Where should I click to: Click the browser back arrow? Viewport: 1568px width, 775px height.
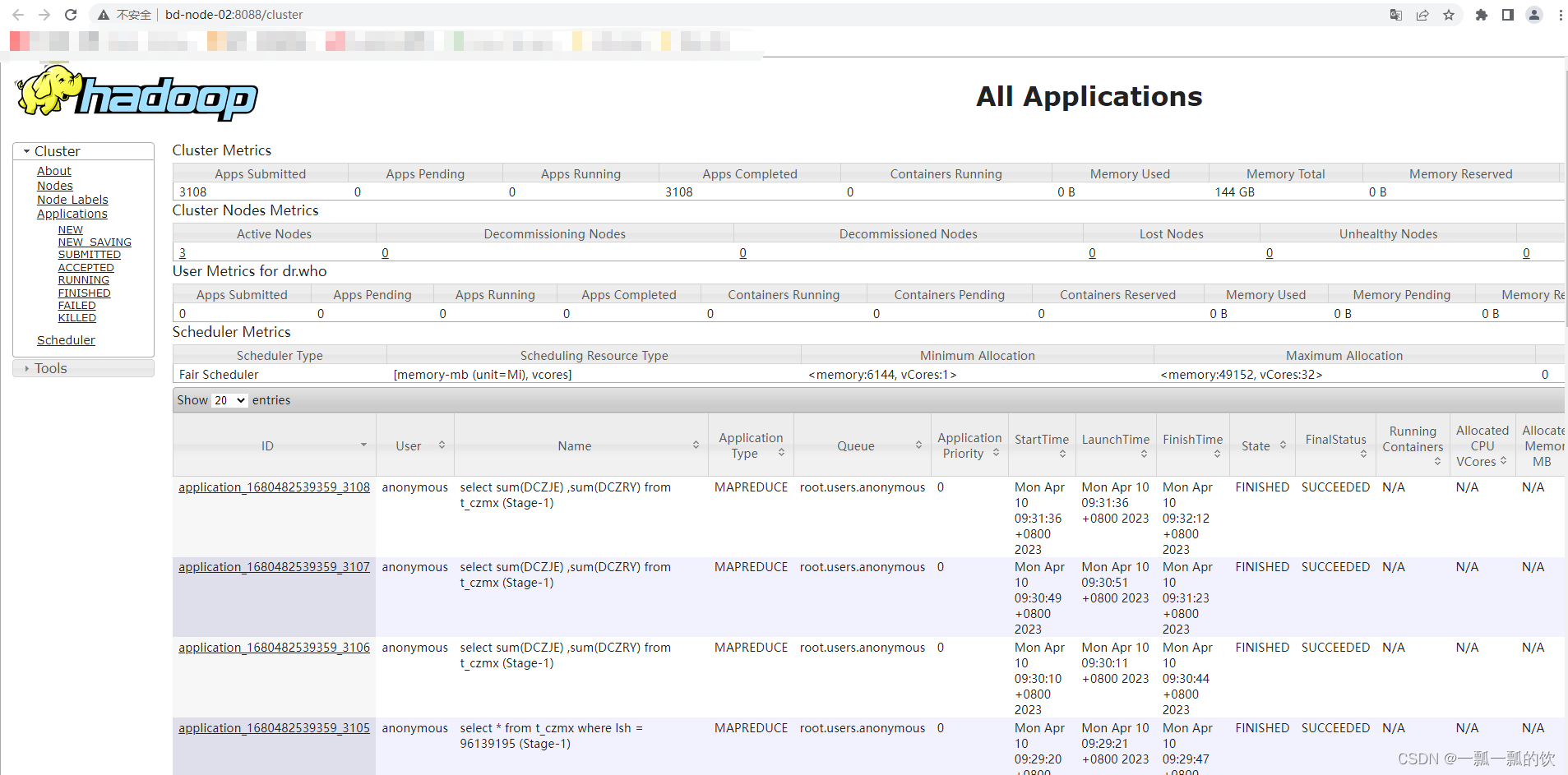click(18, 15)
